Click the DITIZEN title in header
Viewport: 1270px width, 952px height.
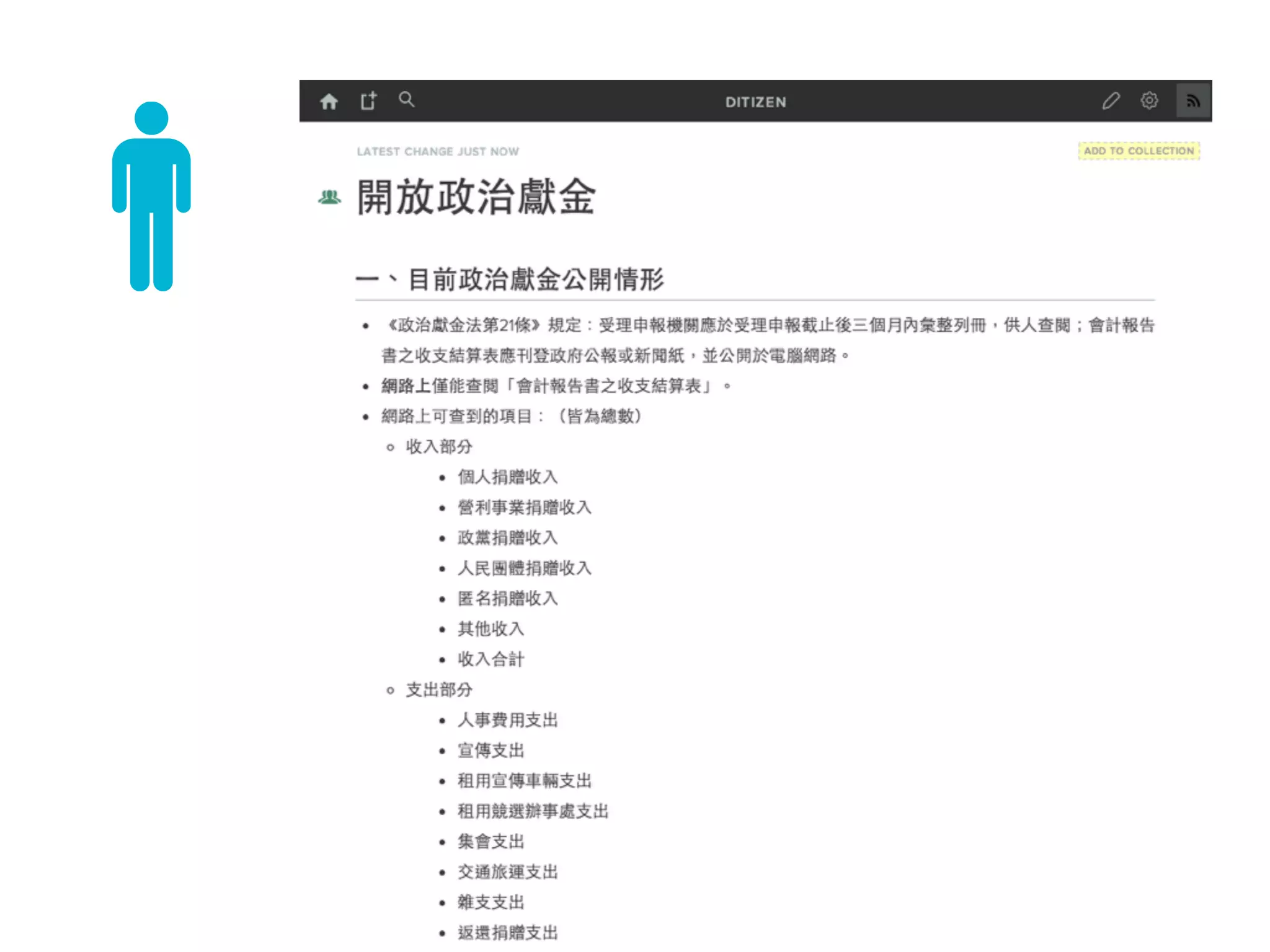click(x=755, y=102)
